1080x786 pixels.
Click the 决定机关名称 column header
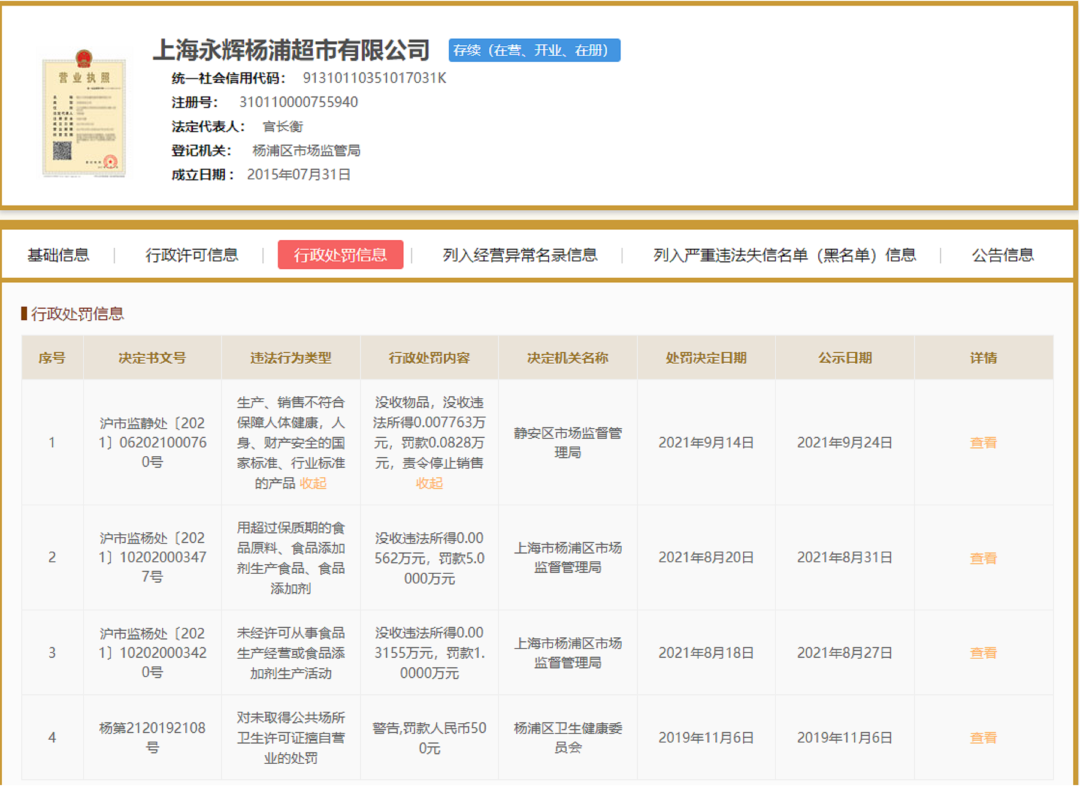pyautogui.click(x=568, y=358)
